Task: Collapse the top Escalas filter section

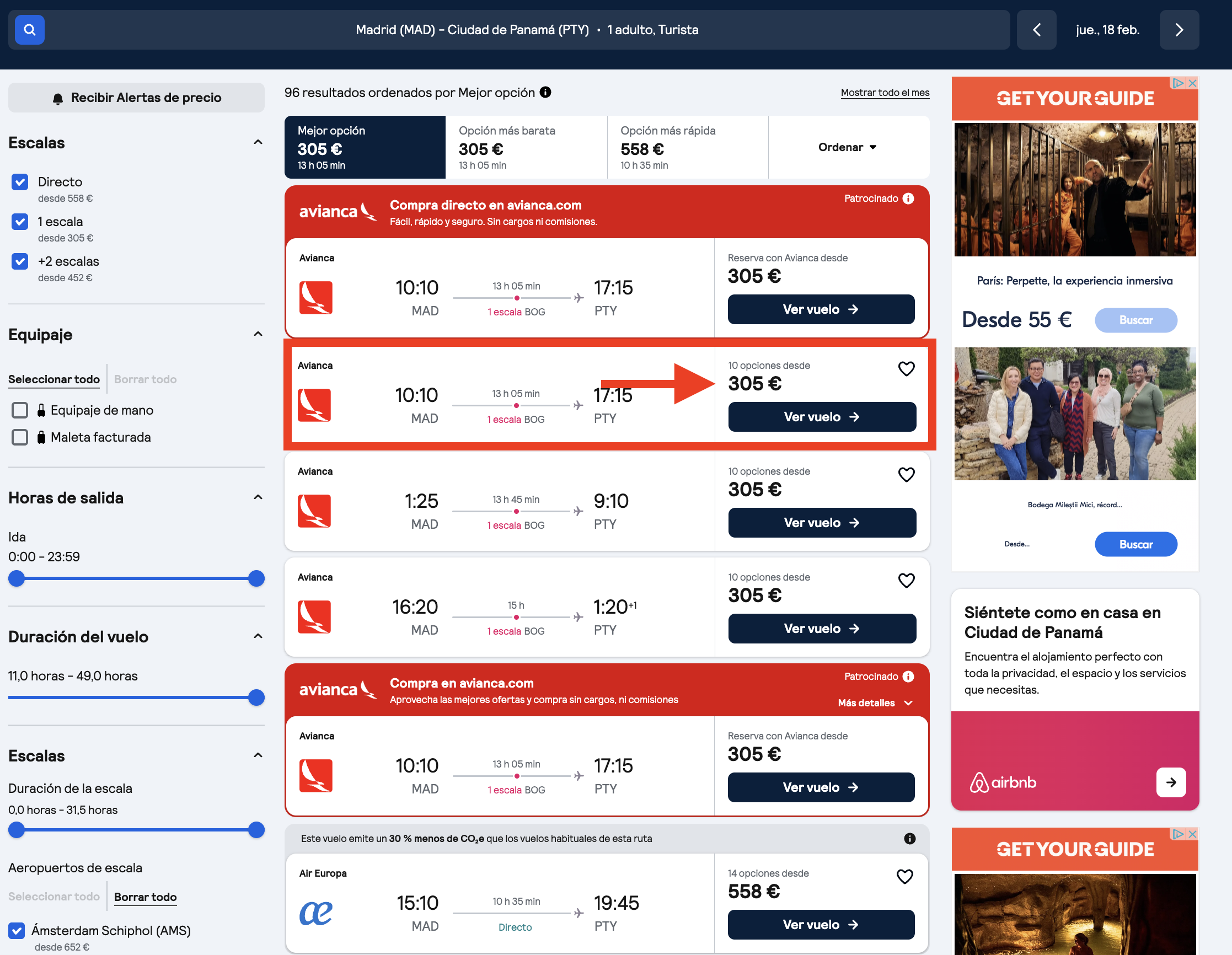Action: coord(258,142)
